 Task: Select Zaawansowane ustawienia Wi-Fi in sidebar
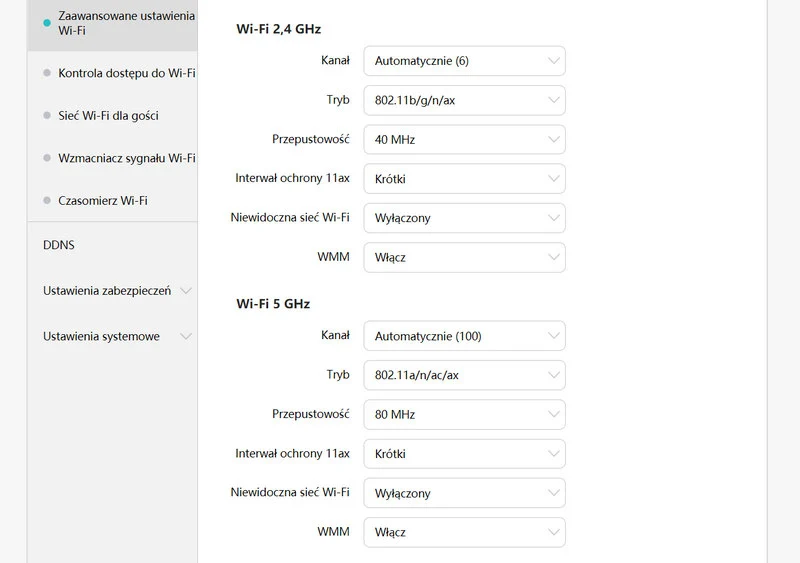tap(126, 24)
